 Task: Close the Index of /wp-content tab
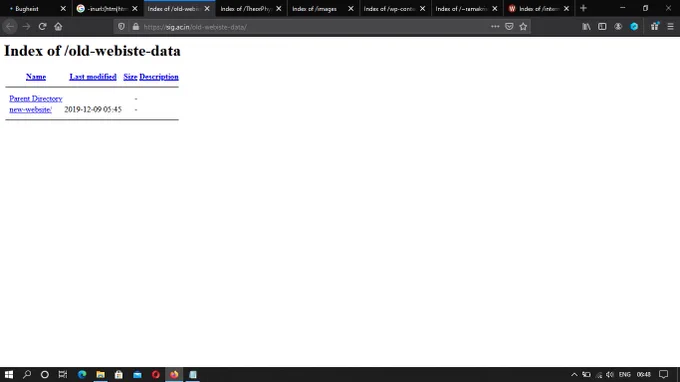click(422, 9)
